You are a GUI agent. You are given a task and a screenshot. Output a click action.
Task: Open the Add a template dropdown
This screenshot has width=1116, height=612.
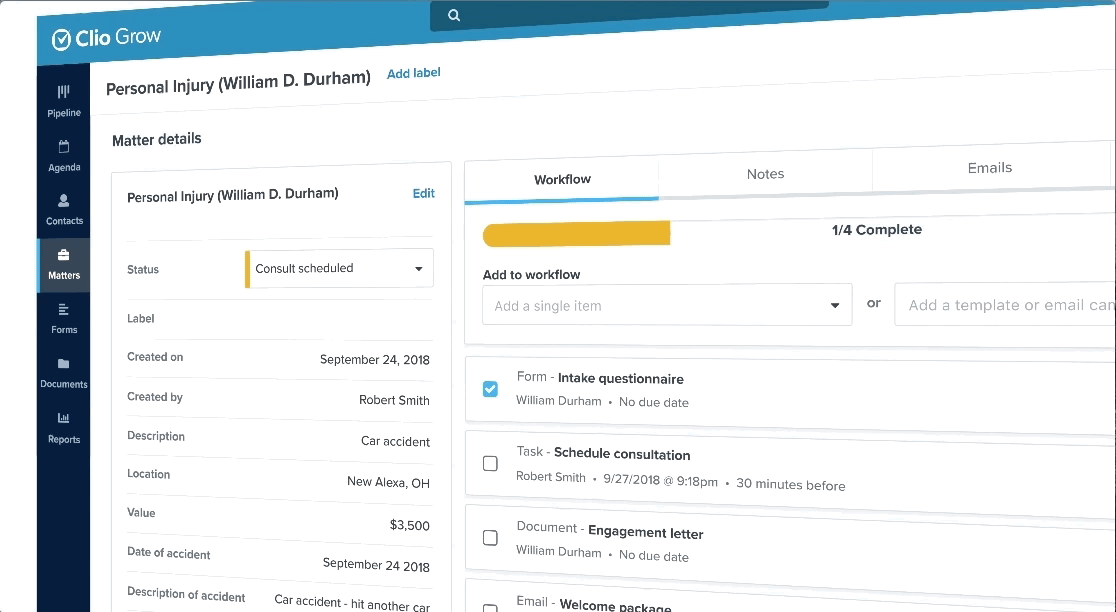pos(1005,305)
